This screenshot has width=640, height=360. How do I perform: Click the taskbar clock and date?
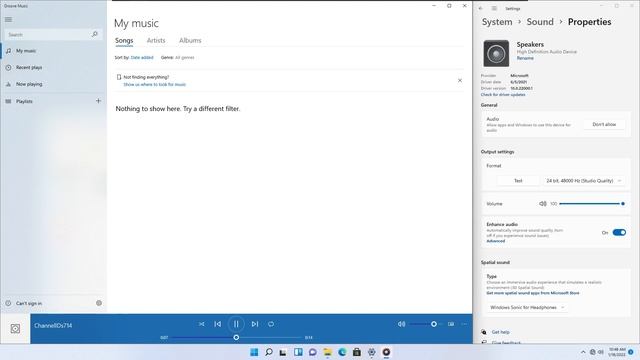click(x=617, y=352)
